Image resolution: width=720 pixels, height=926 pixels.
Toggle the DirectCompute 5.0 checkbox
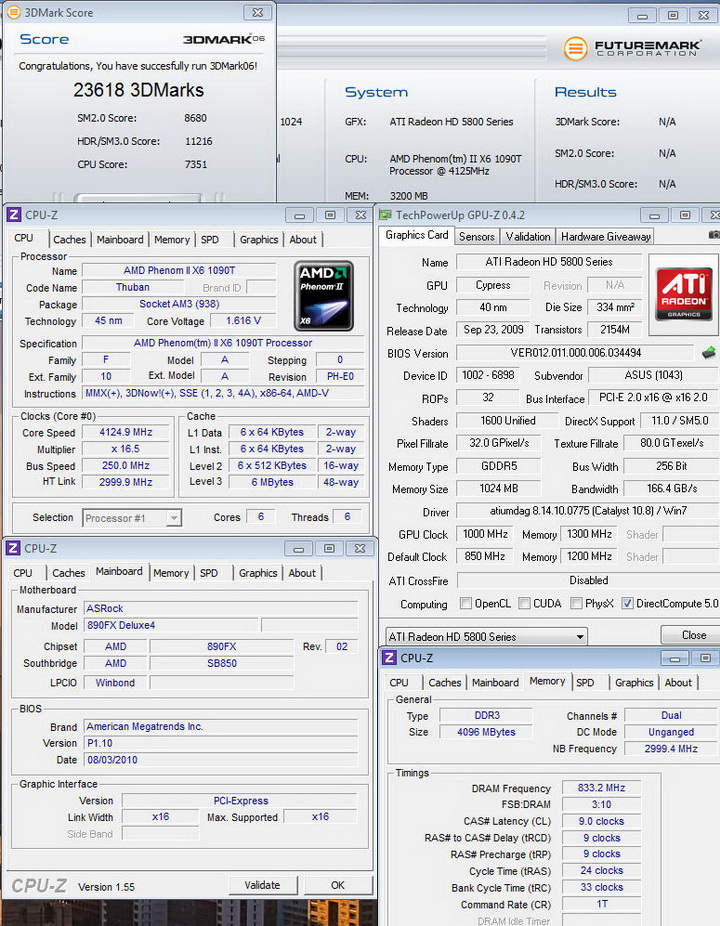click(627, 604)
